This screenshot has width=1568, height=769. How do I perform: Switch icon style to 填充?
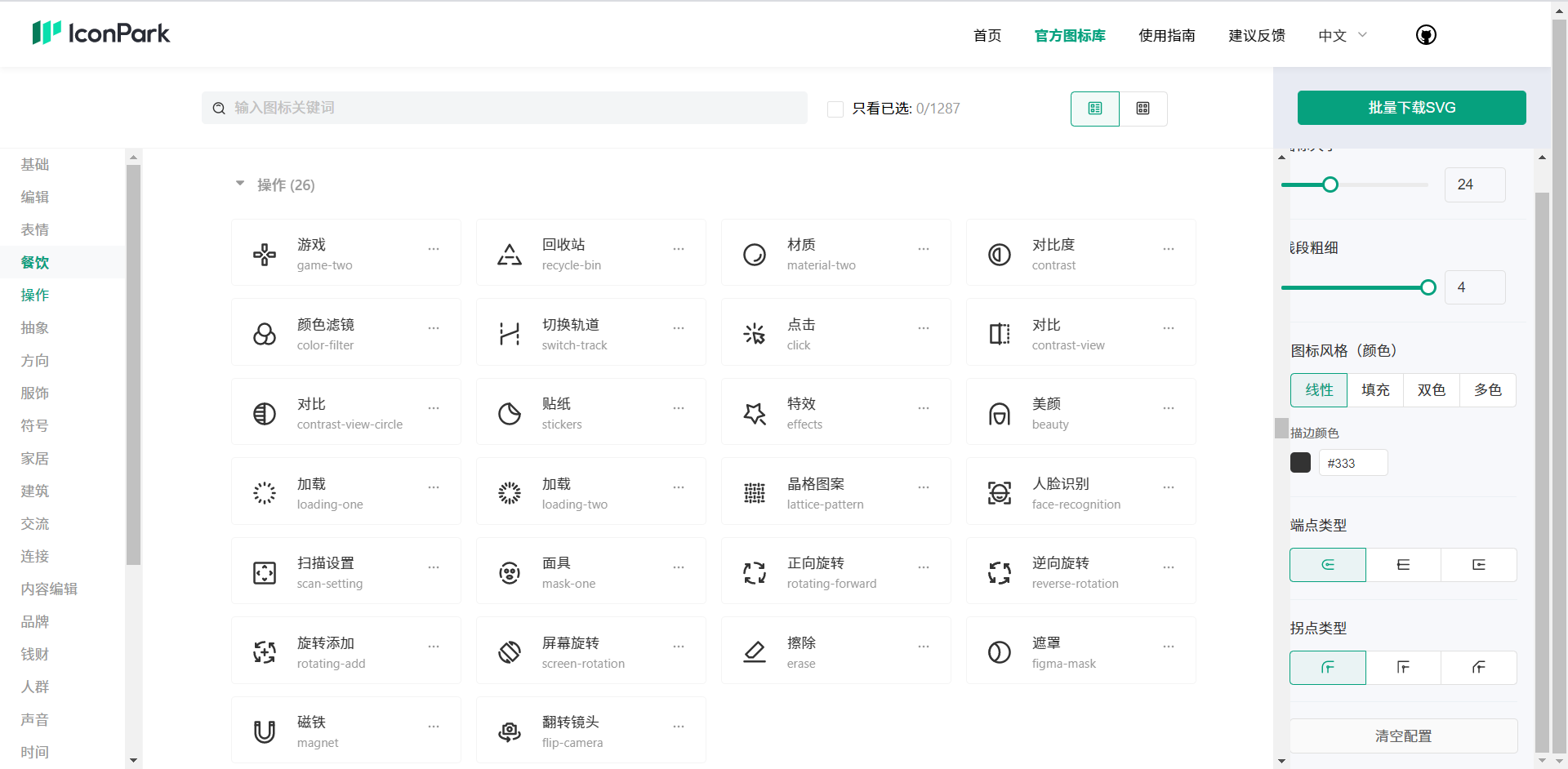[x=1374, y=390]
